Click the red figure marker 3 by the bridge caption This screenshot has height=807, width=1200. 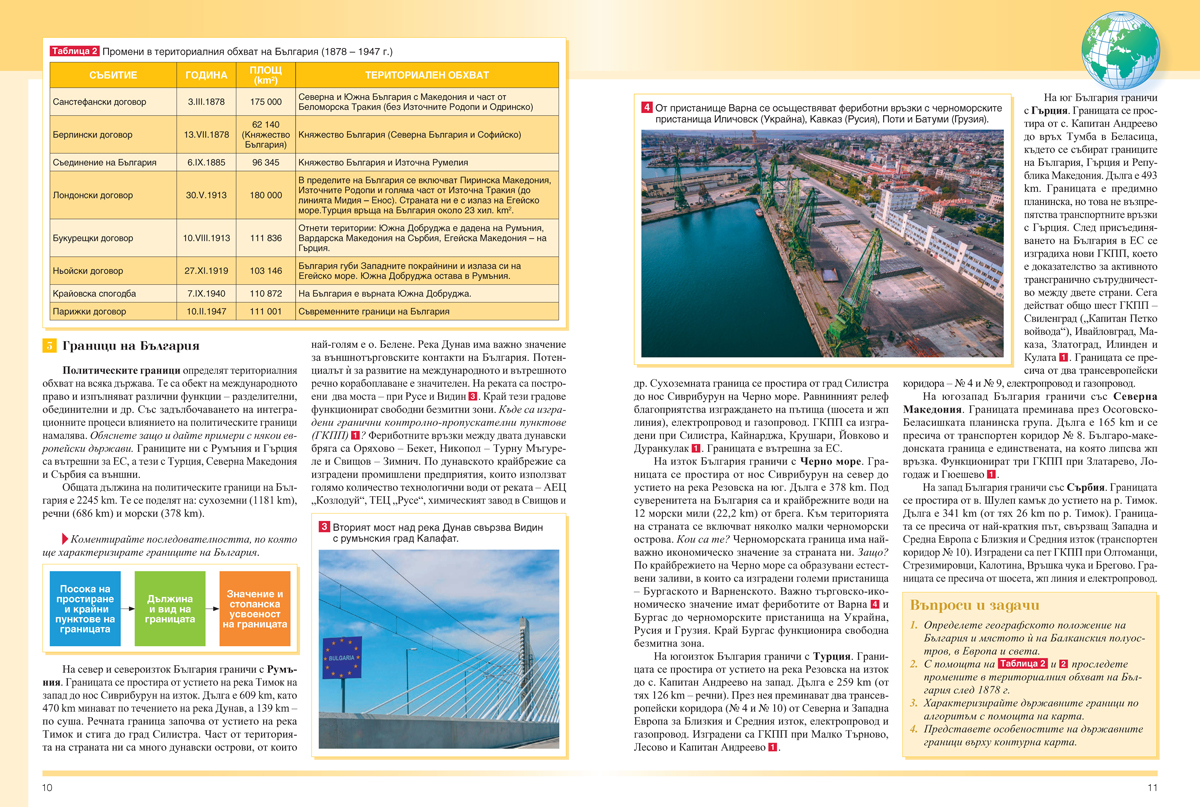325,526
